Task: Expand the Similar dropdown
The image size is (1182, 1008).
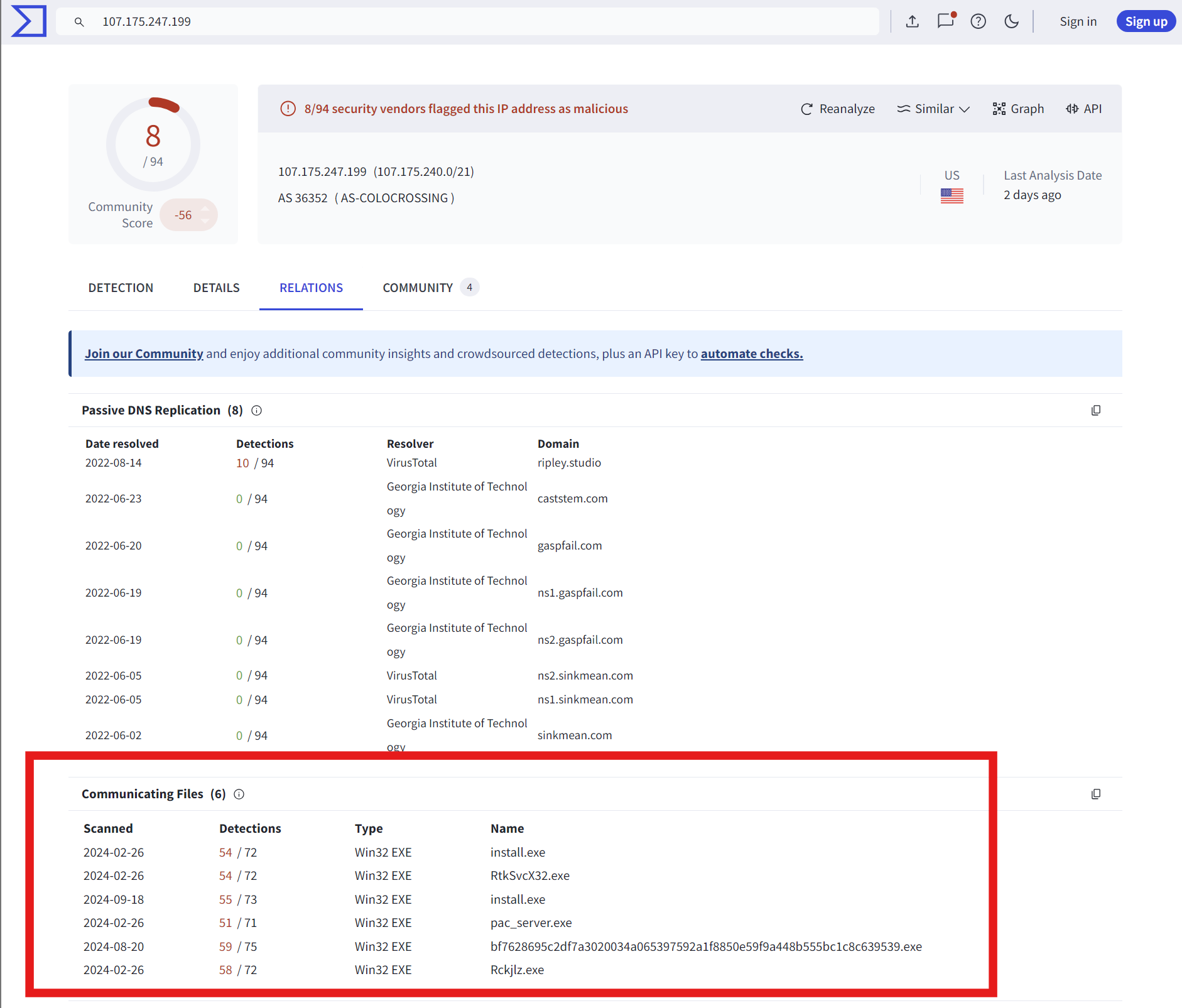Action: (933, 109)
